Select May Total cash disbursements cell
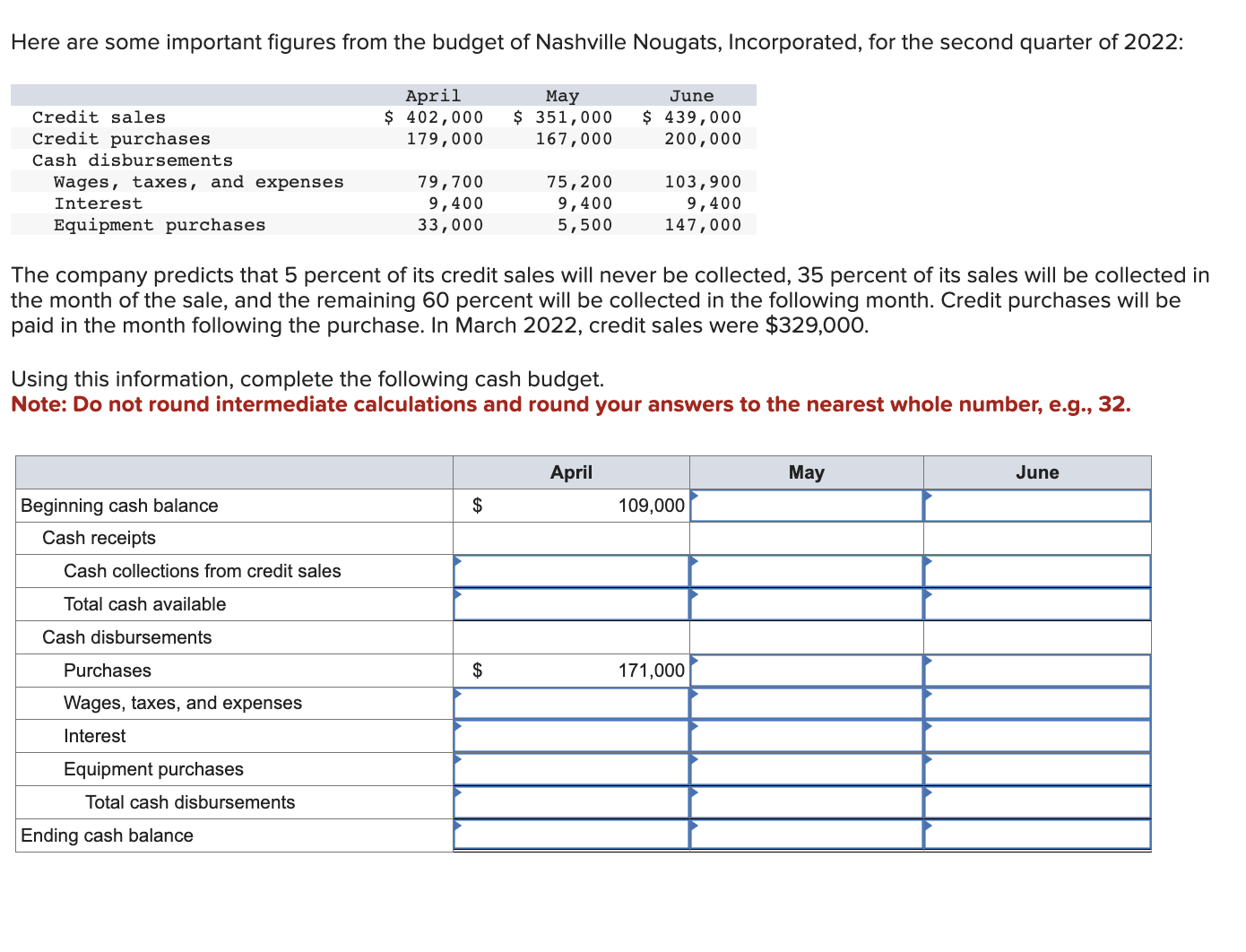Image resolution: width=1246 pixels, height=952 pixels. [x=807, y=802]
